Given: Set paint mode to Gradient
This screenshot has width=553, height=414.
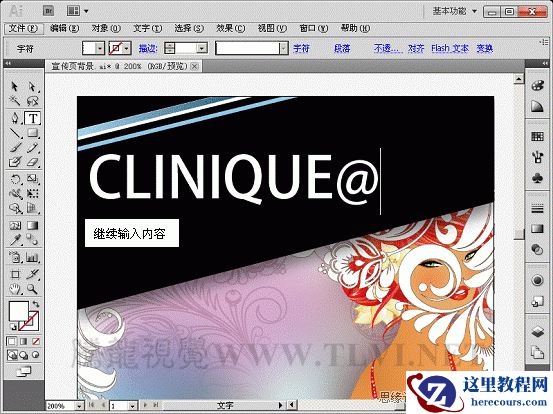Looking at the screenshot, I should 24,341.
